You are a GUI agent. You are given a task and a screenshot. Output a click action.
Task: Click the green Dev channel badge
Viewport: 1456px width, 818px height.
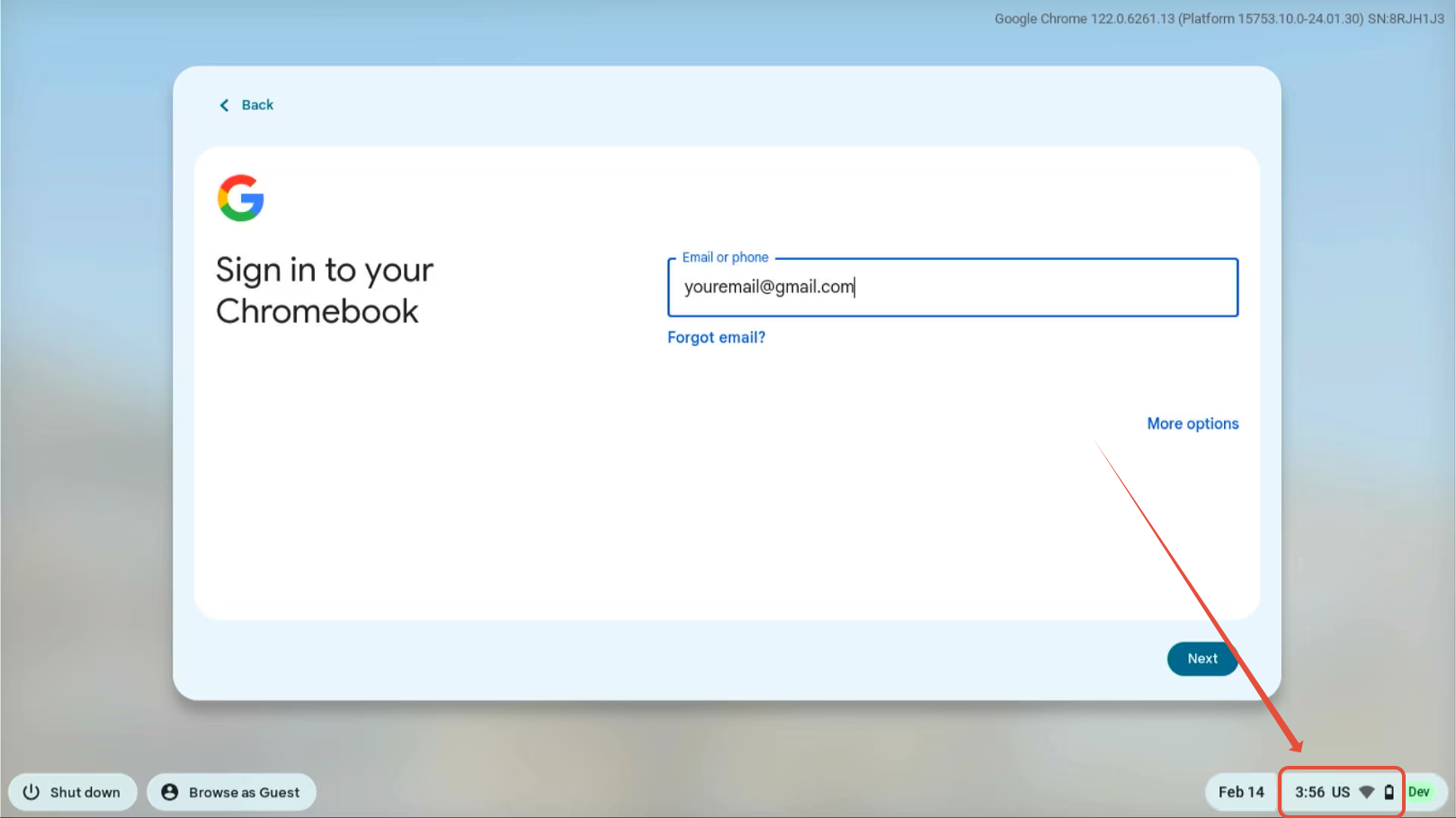1419,792
